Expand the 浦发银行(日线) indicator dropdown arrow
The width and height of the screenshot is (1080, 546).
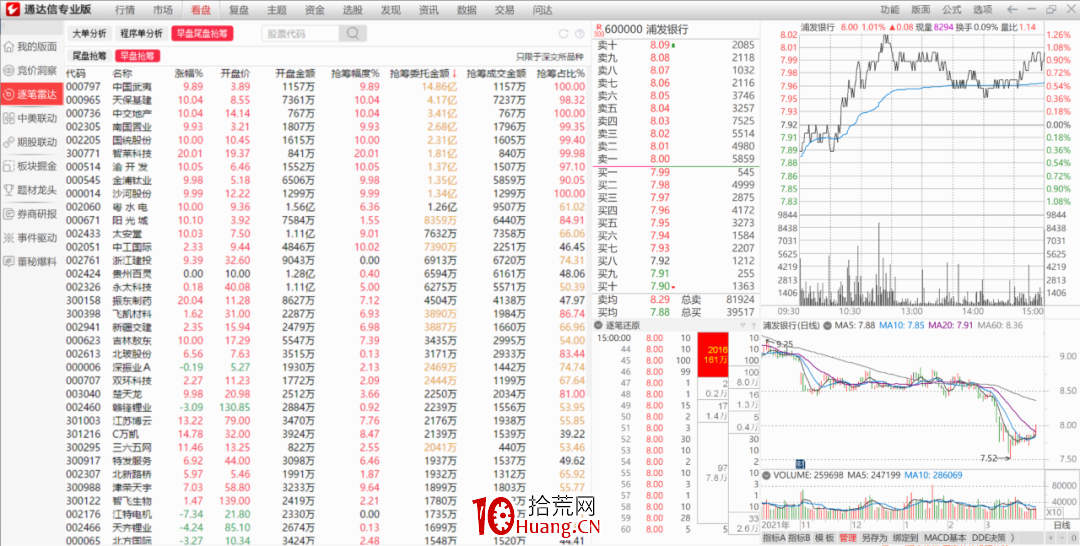(825, 325)
